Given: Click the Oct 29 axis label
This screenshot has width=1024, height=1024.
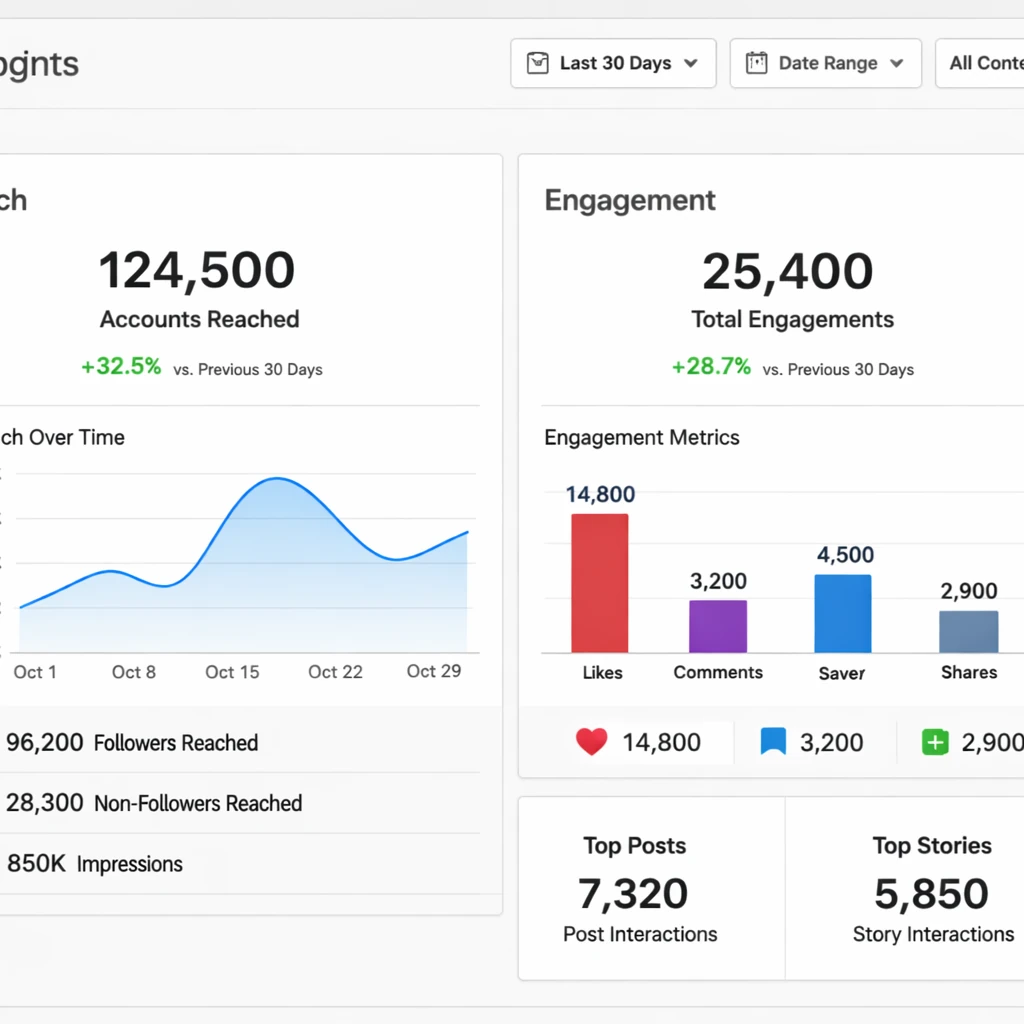Looking at the screenshot, I should click(434, 671).
